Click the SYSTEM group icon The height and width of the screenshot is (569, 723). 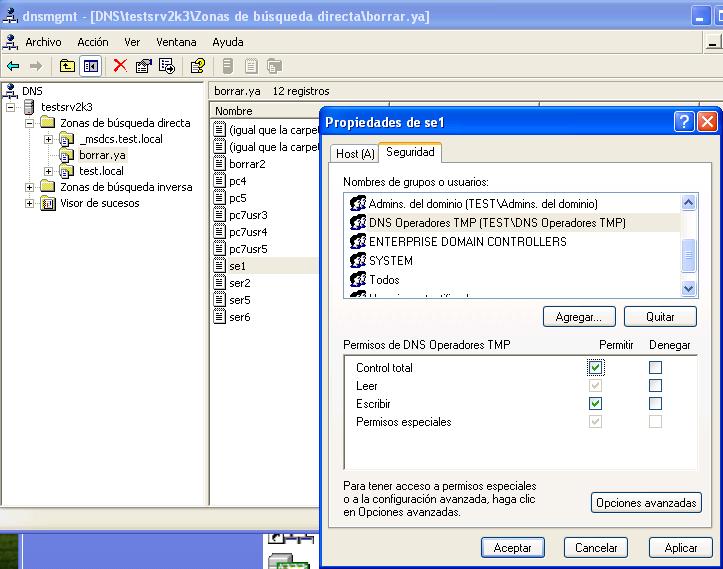pyautogui.click(x=358, y=261)
